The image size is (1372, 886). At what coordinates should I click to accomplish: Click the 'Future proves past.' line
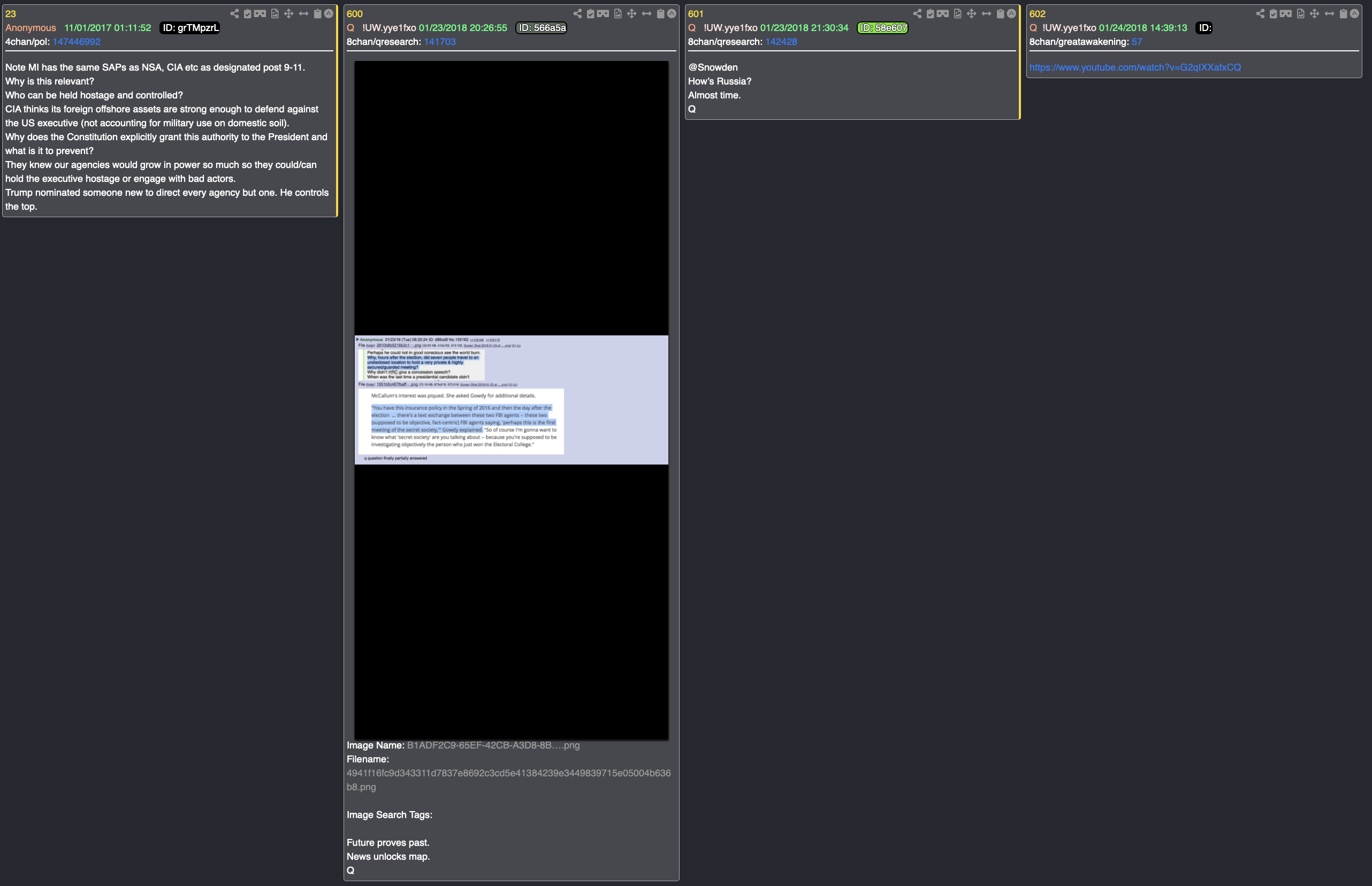pyautogui.click(x=388, y=842)
